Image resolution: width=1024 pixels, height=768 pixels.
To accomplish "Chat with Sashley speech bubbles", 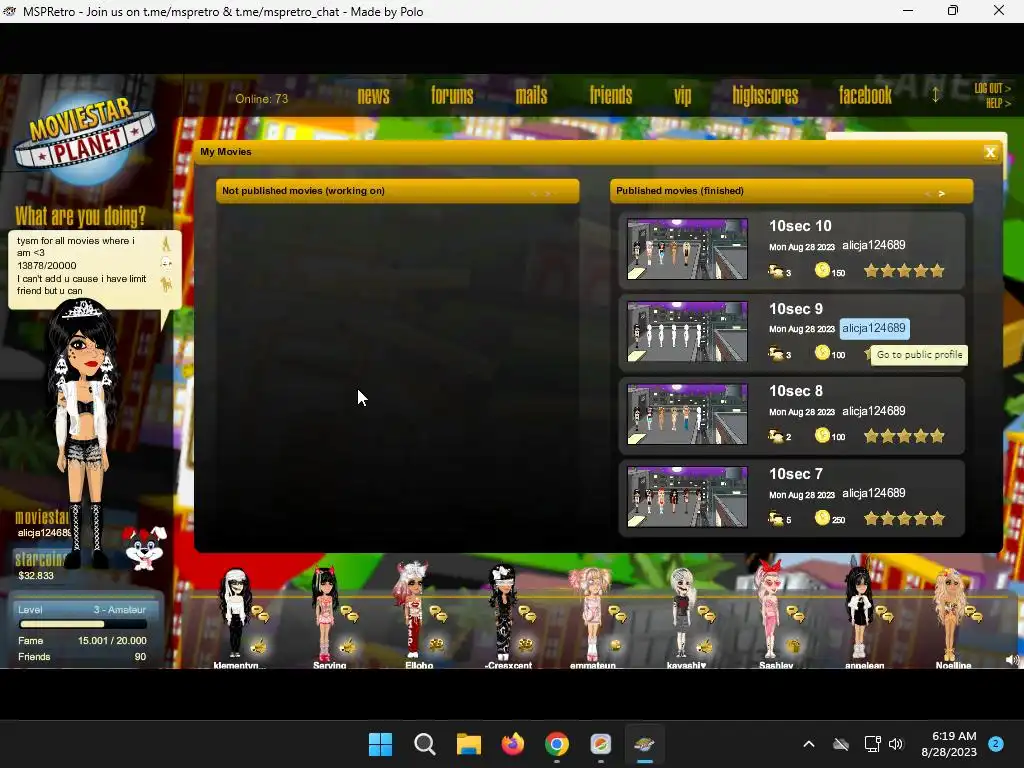I will [x=795, y=614].
